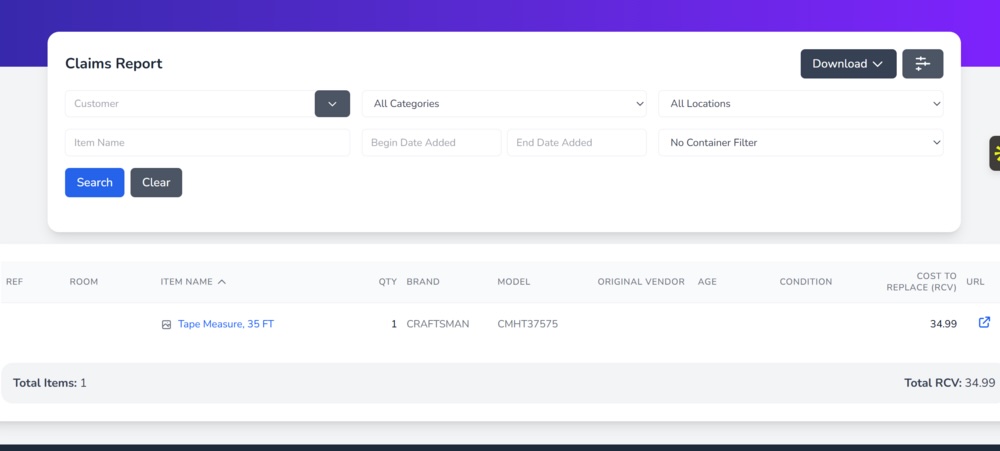Click the Search button
1000x451 pixels.
[x=94, y=182]
